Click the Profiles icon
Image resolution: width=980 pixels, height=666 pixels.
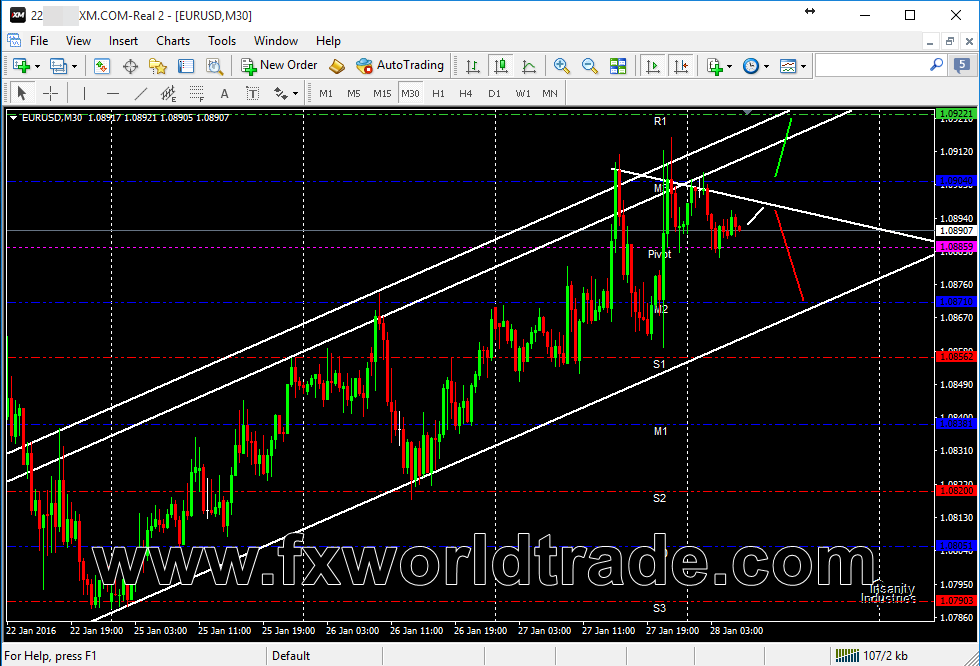click(x=58, y=66)
